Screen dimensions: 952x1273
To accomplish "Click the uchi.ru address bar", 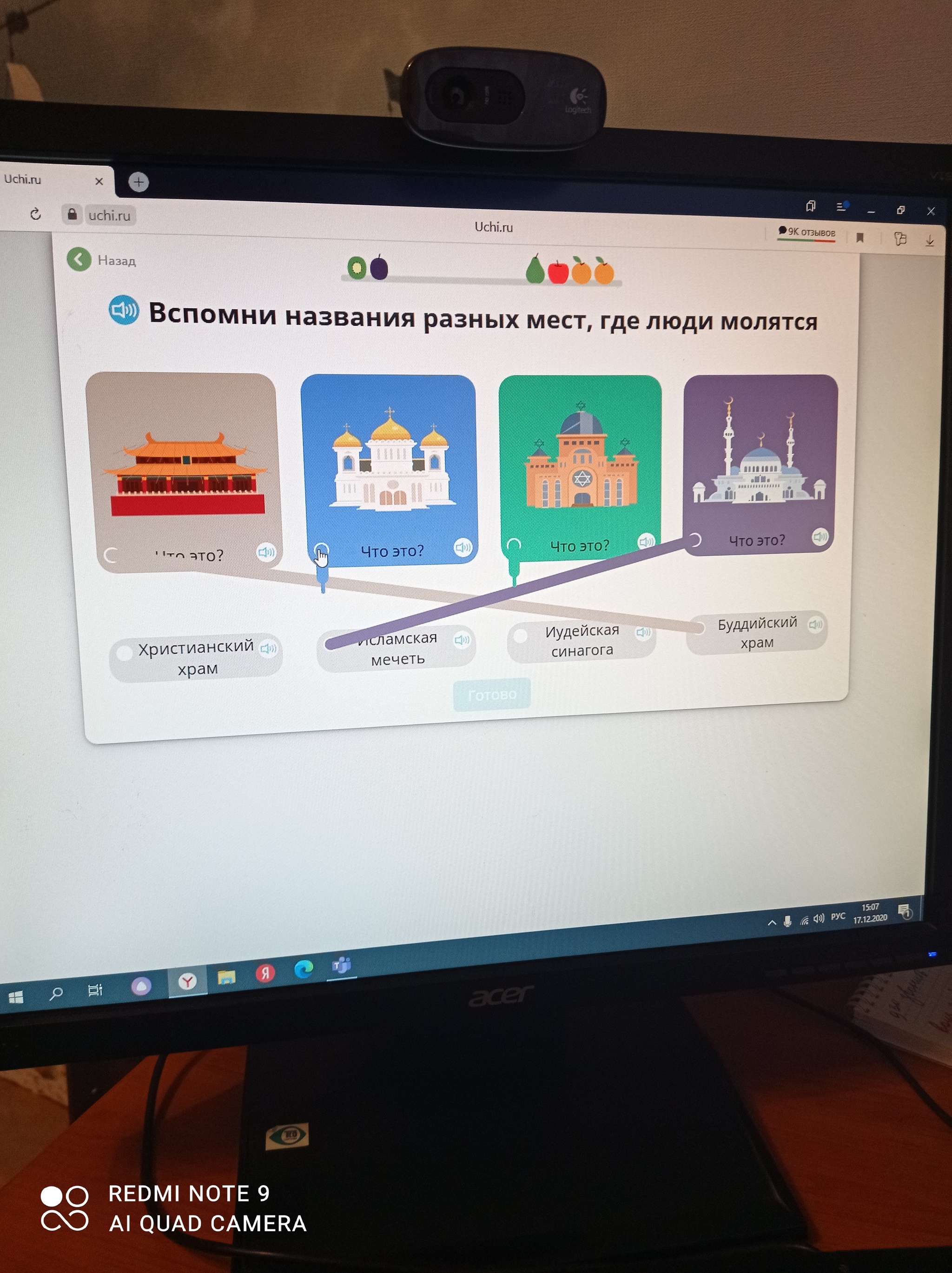I will pyautogui.click(x=109, y=215).
